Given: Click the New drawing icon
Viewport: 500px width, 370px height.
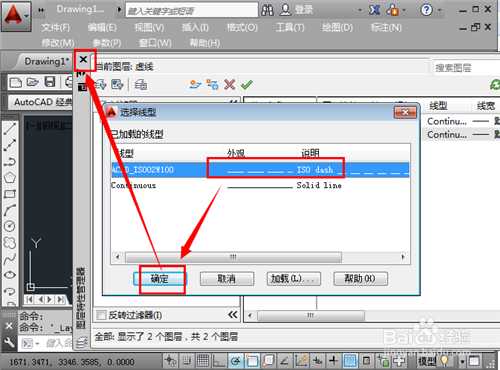Looking at the screenshot, I should [15, 82].
